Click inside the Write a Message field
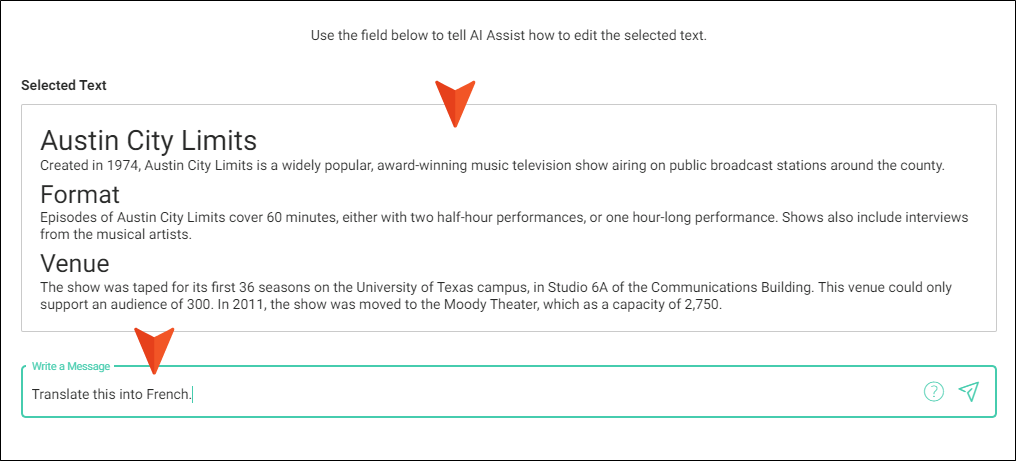 pos(509,392)
